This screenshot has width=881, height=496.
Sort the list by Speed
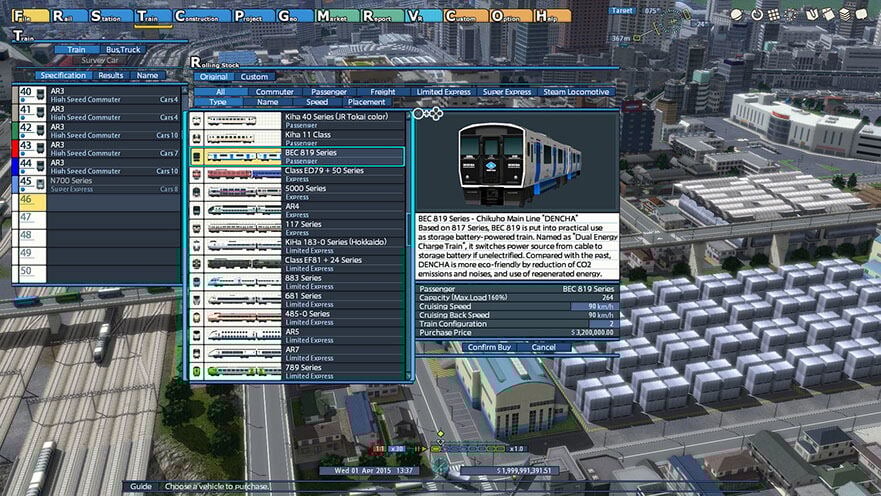click(317, 102)
